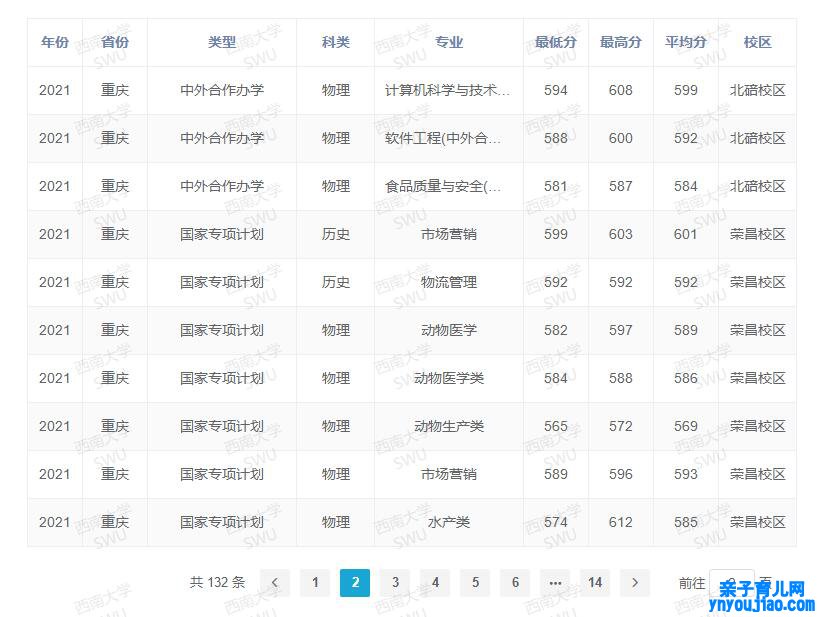Click the ellipsis to reveal more pages
Image resolution: width=822 pixels, height=617 pixels.
pyautogui.click(x=556, y=583)
